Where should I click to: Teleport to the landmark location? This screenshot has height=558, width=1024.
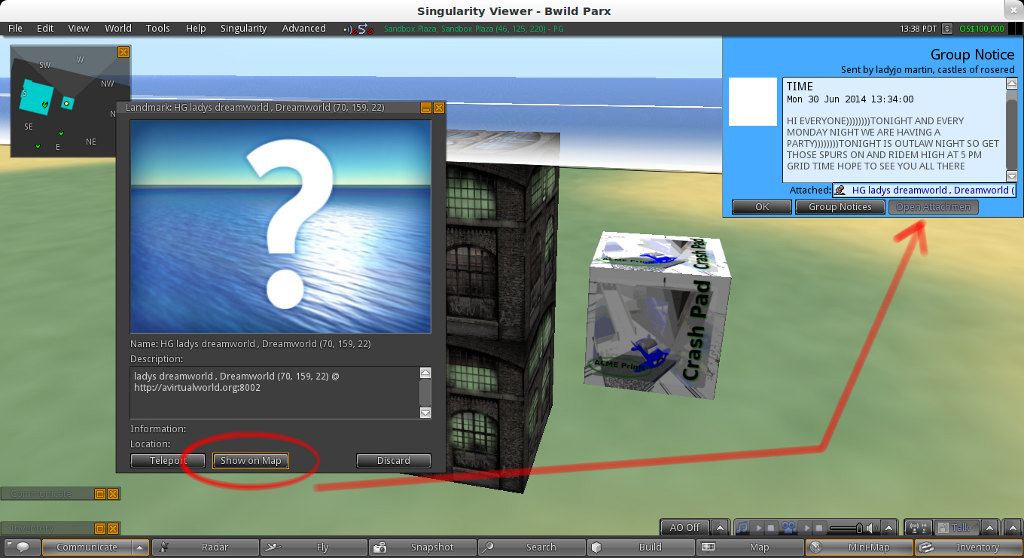(x=168, y=461)
